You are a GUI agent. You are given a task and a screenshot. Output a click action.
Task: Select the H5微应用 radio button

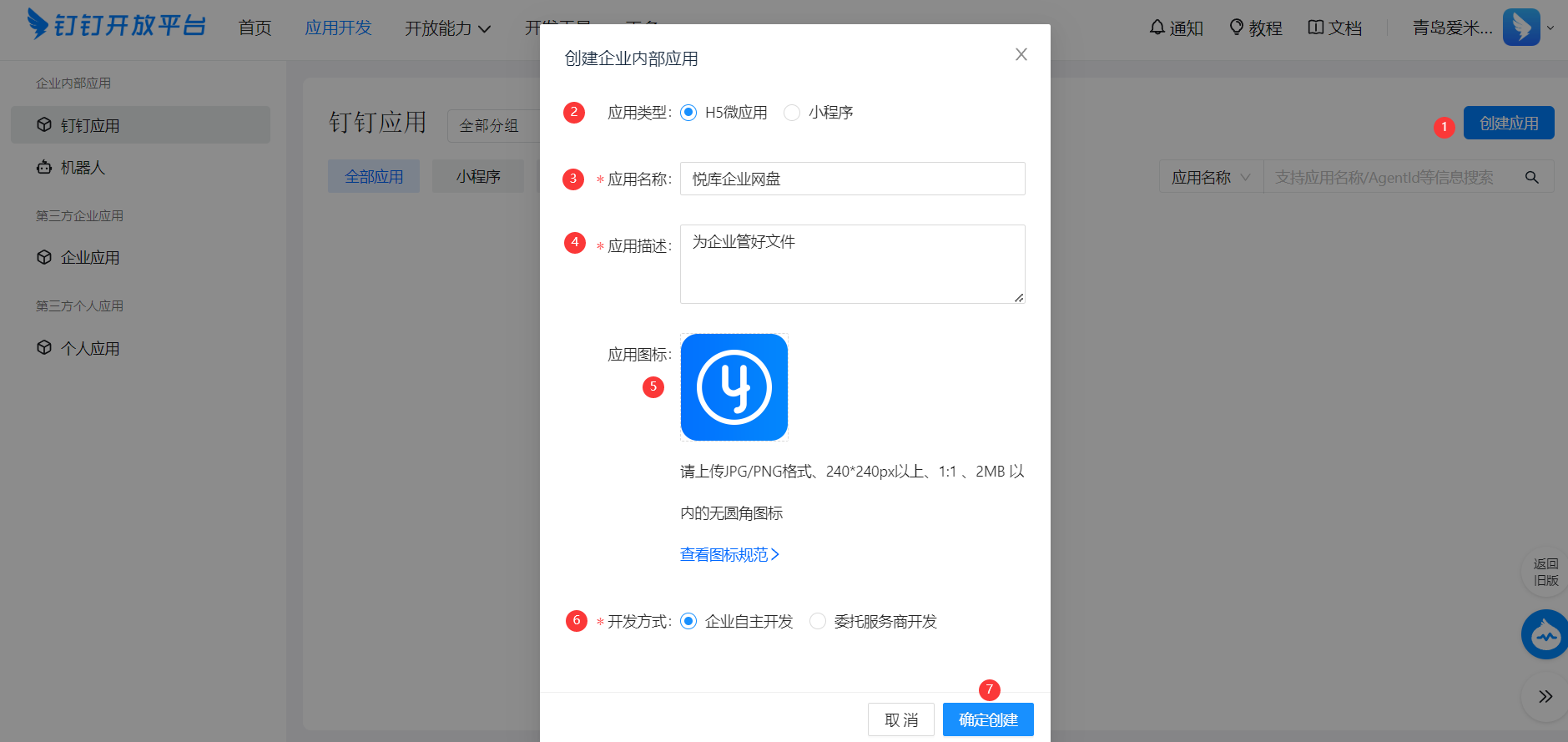(x=688, y=113)
